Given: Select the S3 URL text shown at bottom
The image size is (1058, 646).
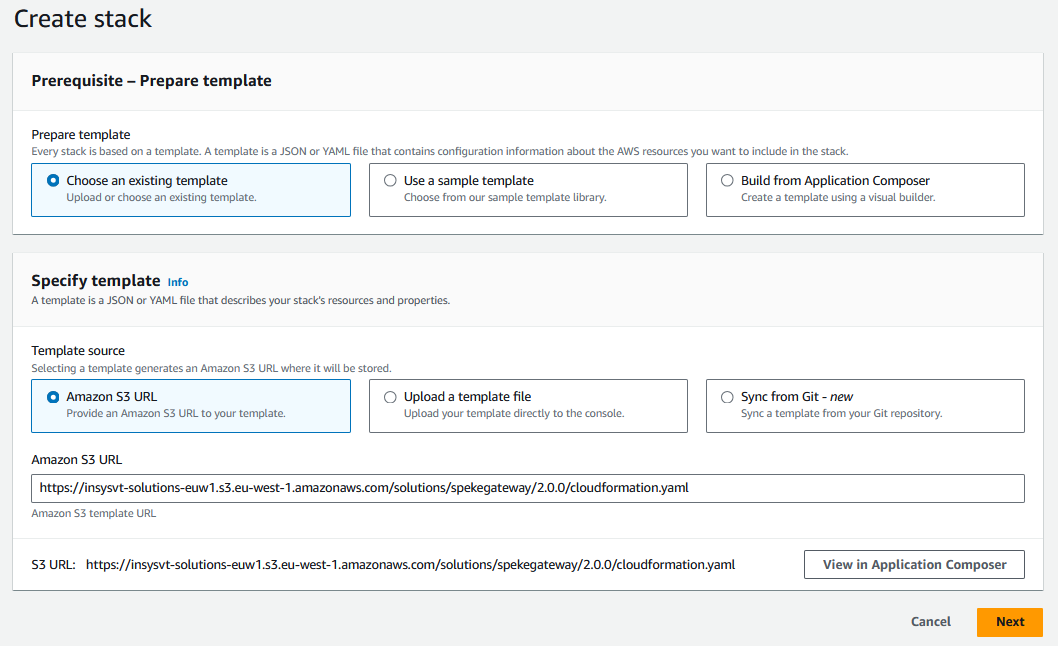Looking at the screenshot, I should (x=400, y=564).
